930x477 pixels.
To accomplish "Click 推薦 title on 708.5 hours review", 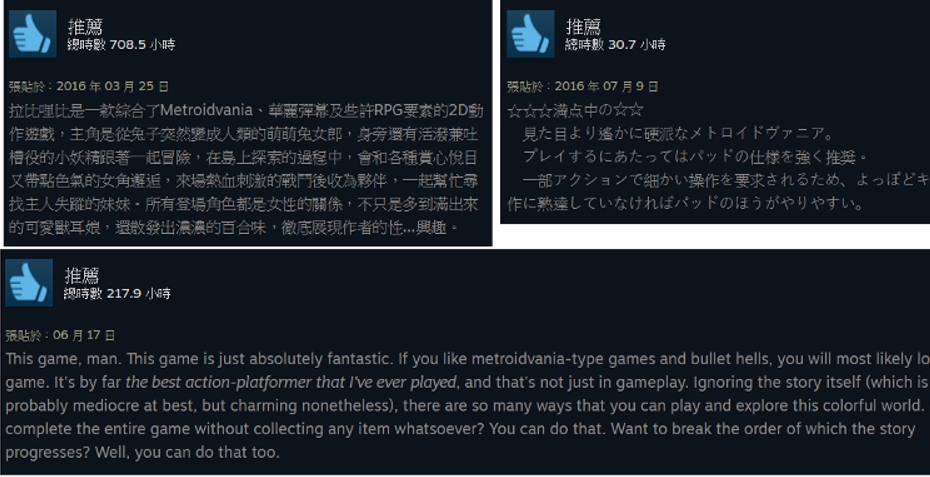I will tap(86, 27).
